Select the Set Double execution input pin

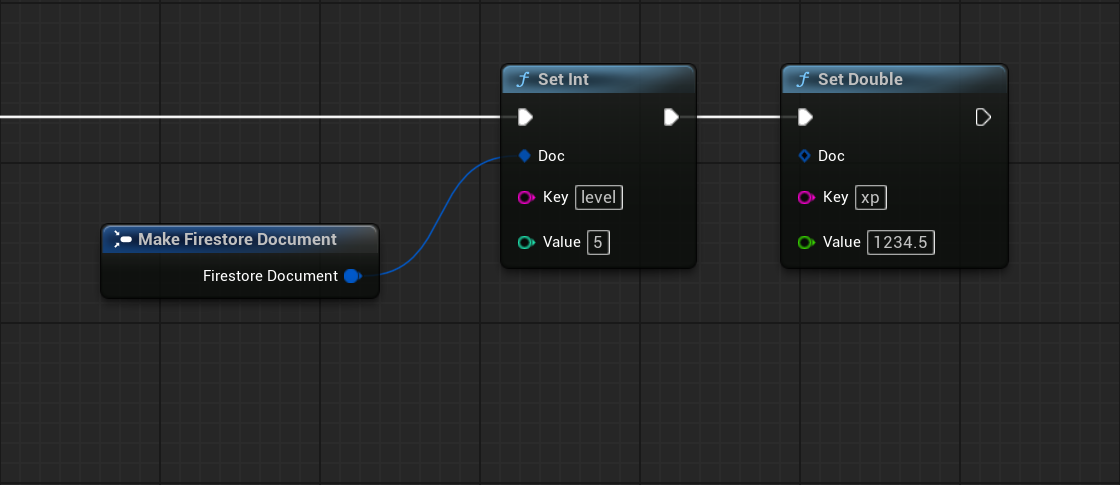point(805,118)
